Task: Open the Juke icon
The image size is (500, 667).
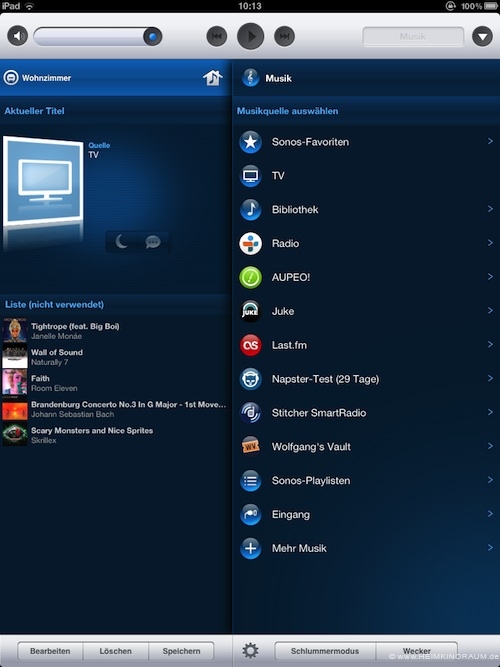Action: 250,311
